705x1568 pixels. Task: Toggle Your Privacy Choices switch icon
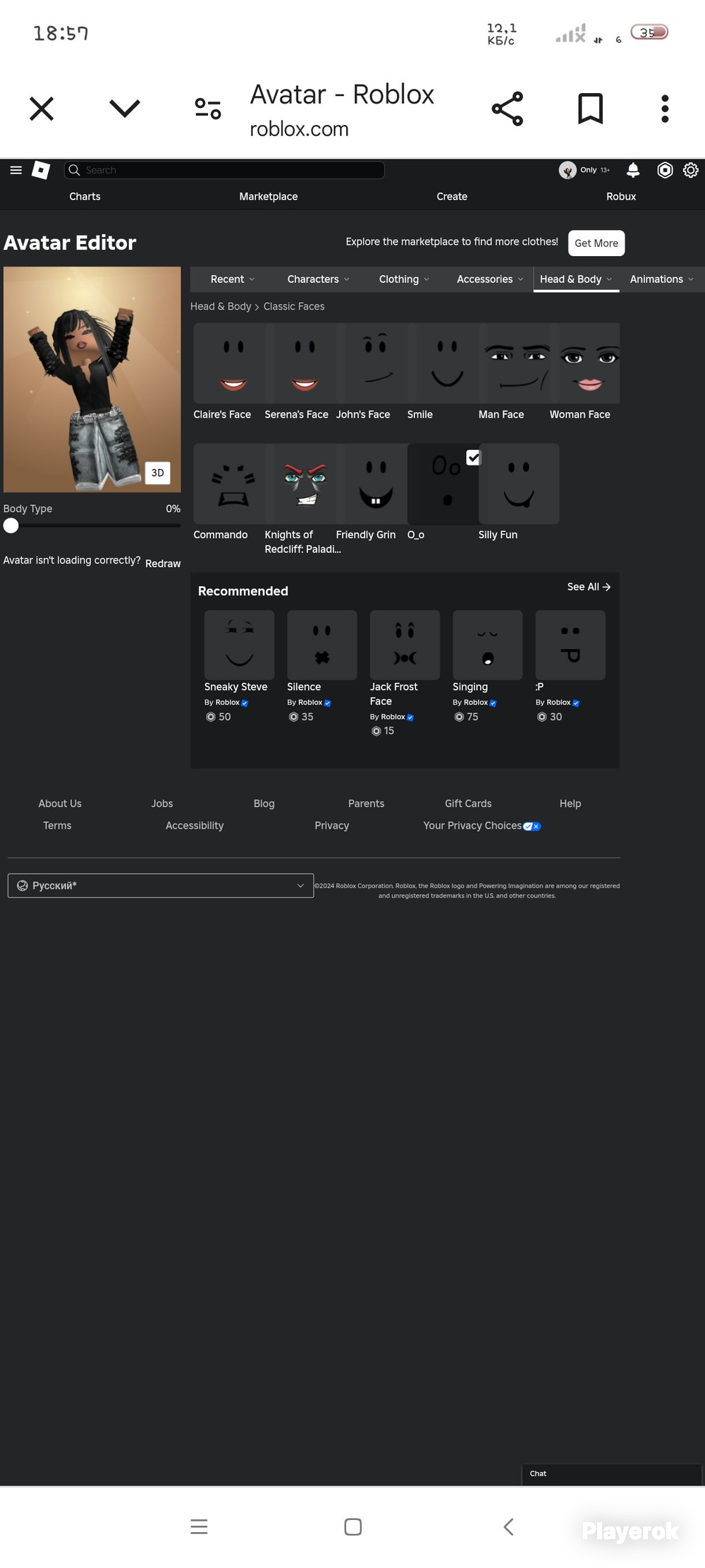[x=532, y=827]
